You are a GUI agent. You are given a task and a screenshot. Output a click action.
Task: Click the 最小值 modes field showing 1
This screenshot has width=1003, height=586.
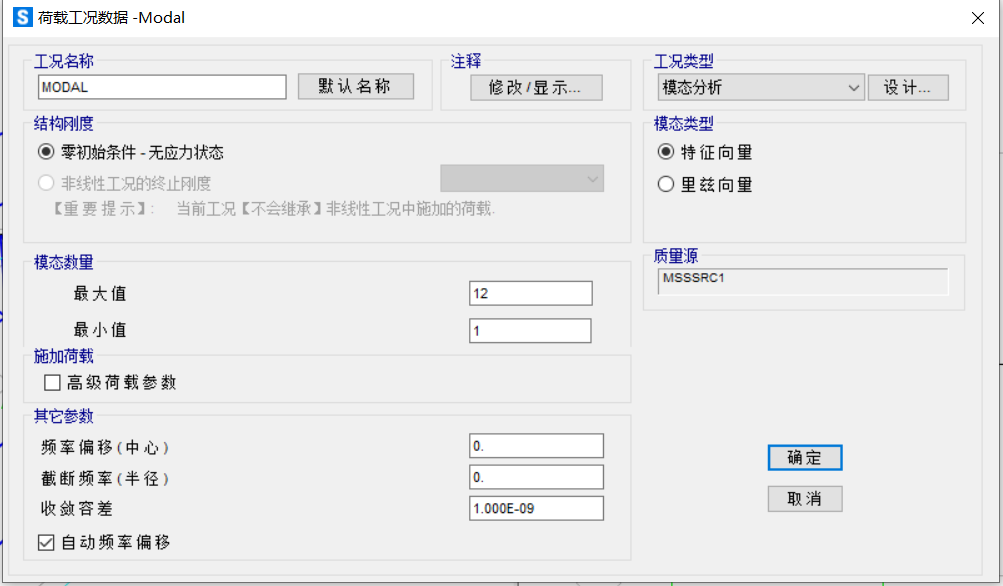pos(529,330)
